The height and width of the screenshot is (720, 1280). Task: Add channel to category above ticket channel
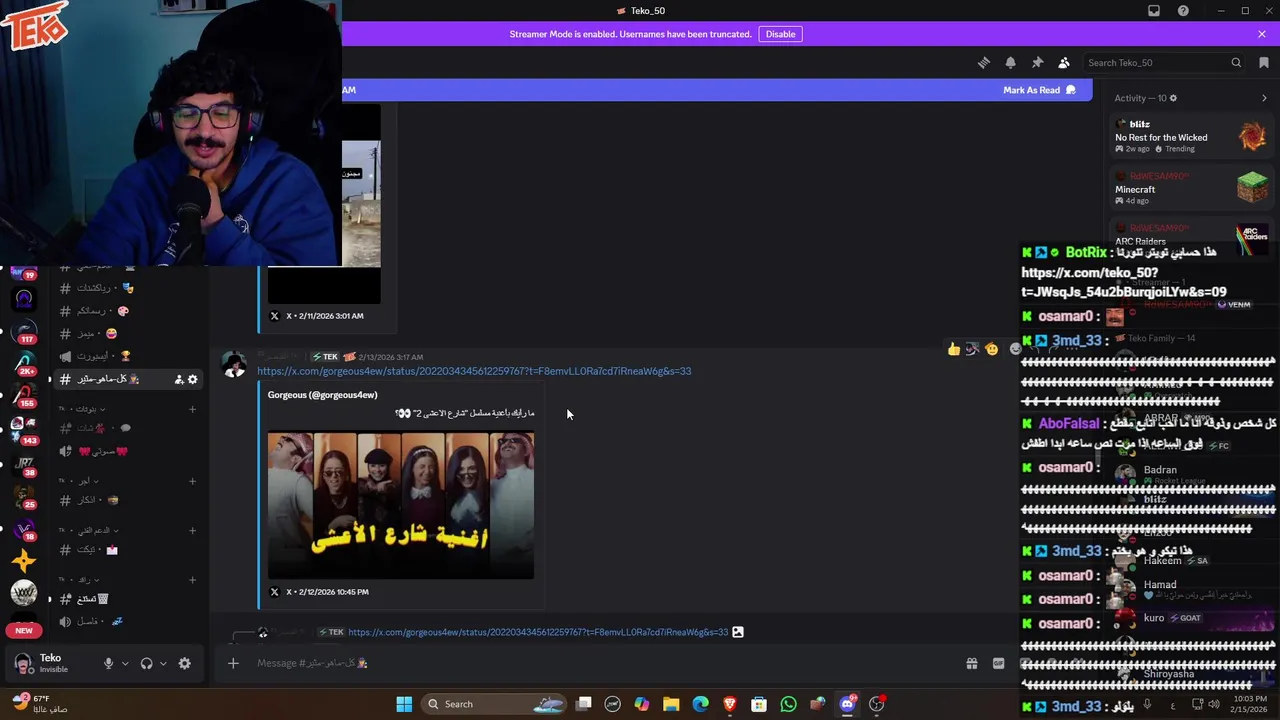[x=193, y=530]
